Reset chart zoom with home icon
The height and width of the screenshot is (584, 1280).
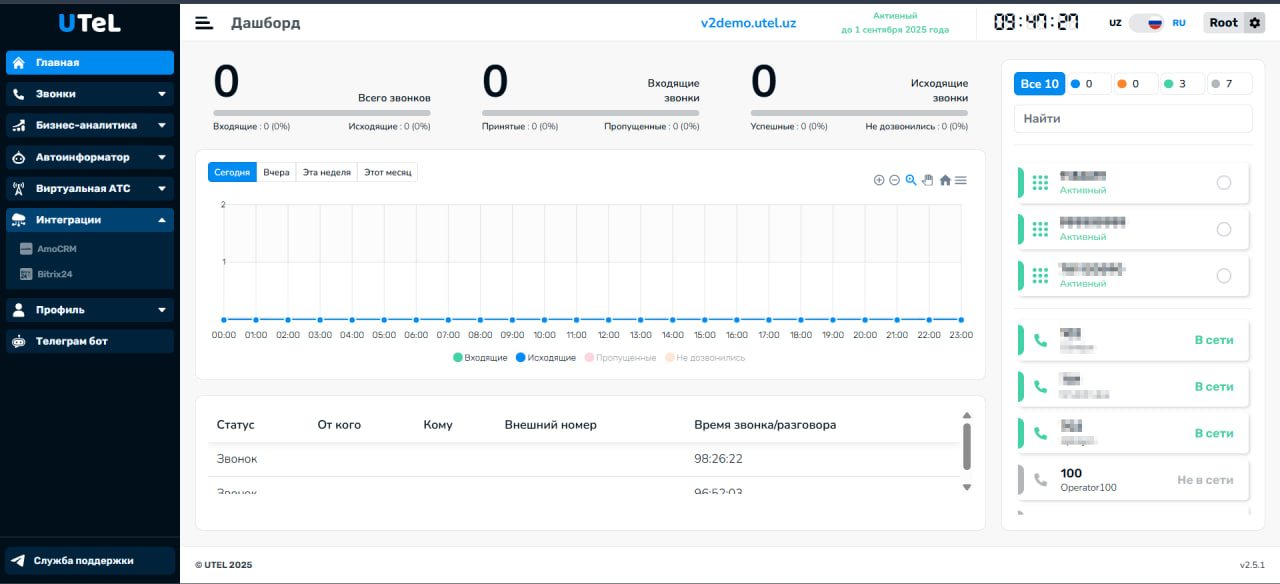tap(945, 180)
